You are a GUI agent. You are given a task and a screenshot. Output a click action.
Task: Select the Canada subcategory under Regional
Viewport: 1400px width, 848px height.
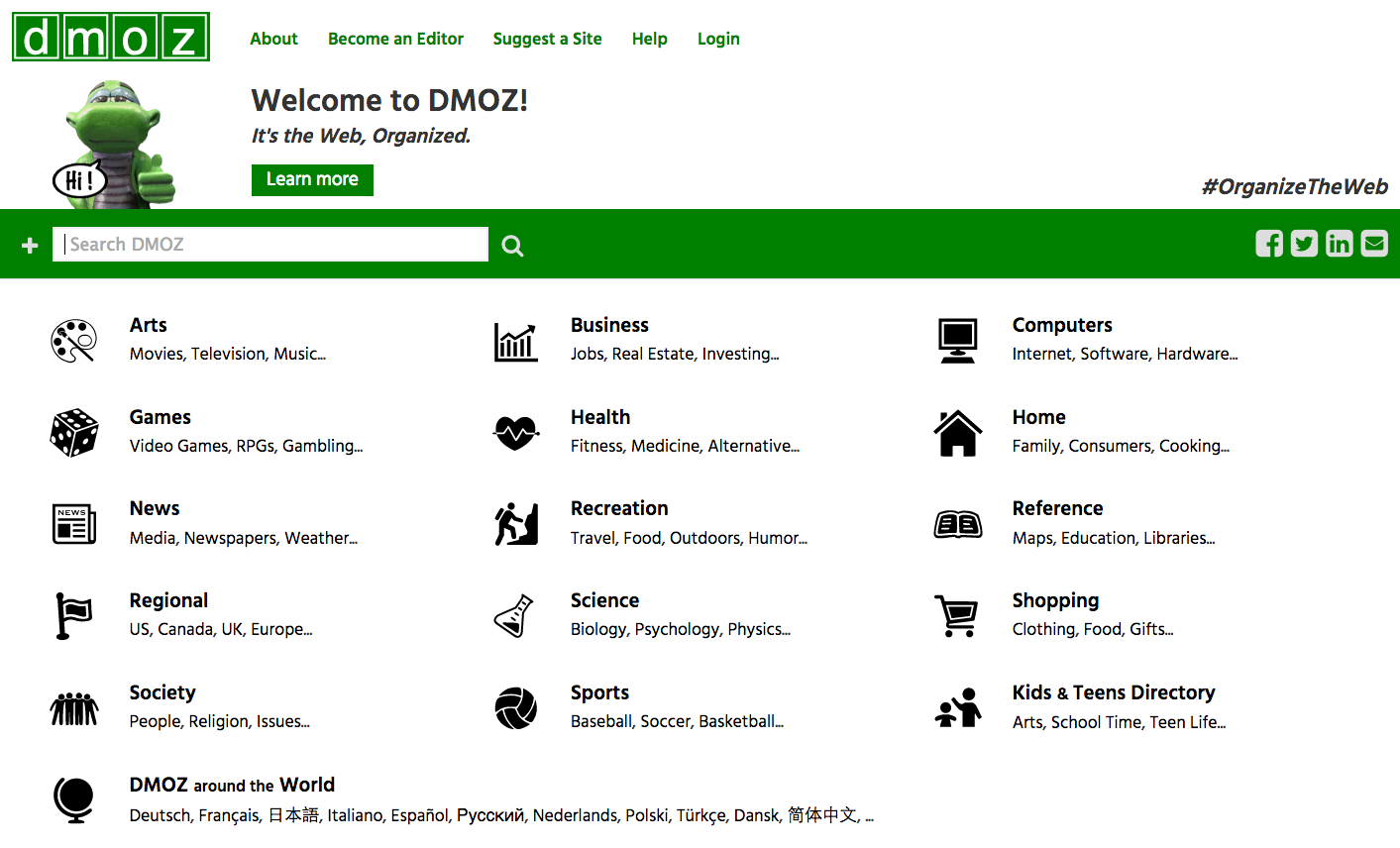coord(185,629)
